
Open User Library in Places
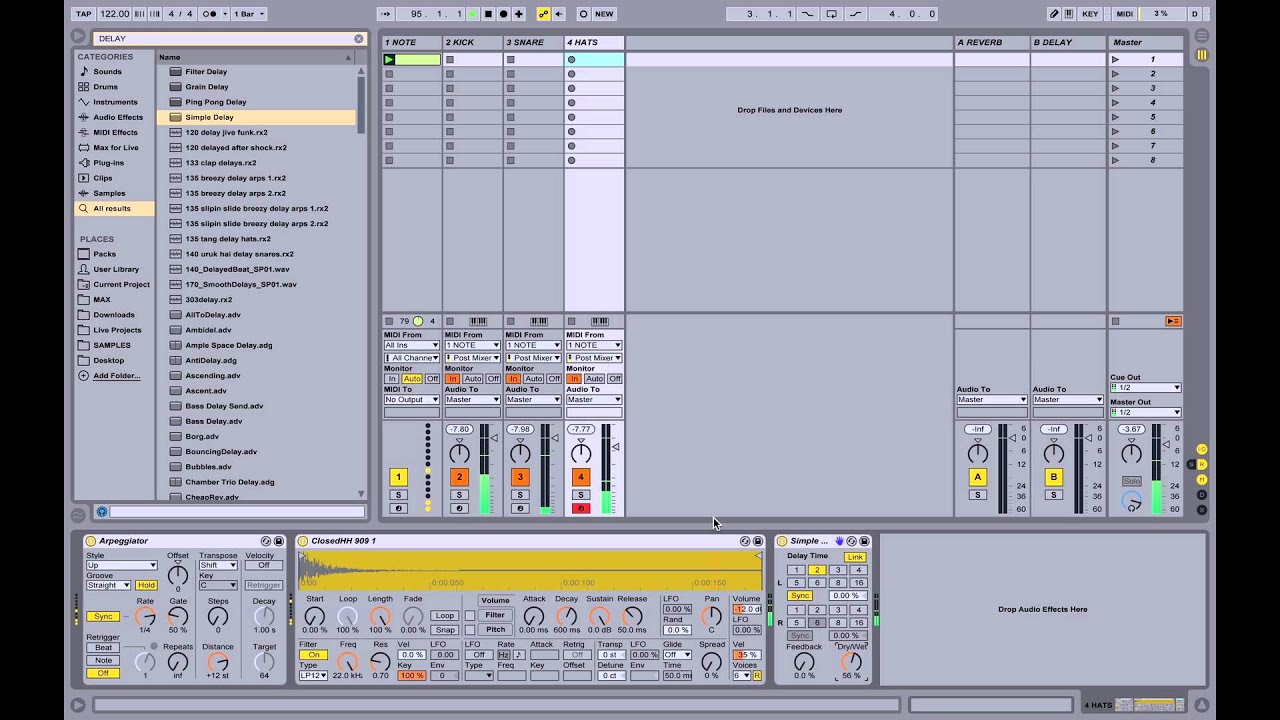(116, 269)
